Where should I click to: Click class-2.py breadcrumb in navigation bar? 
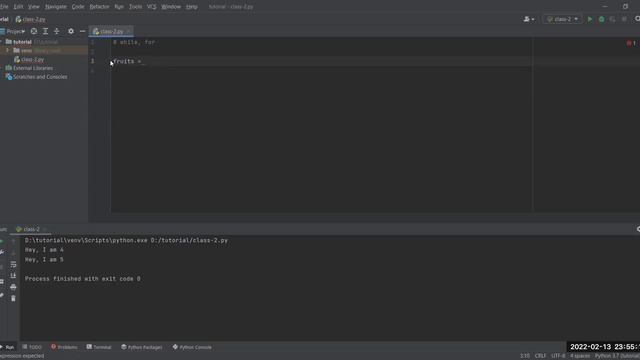[x=31, y=19]
